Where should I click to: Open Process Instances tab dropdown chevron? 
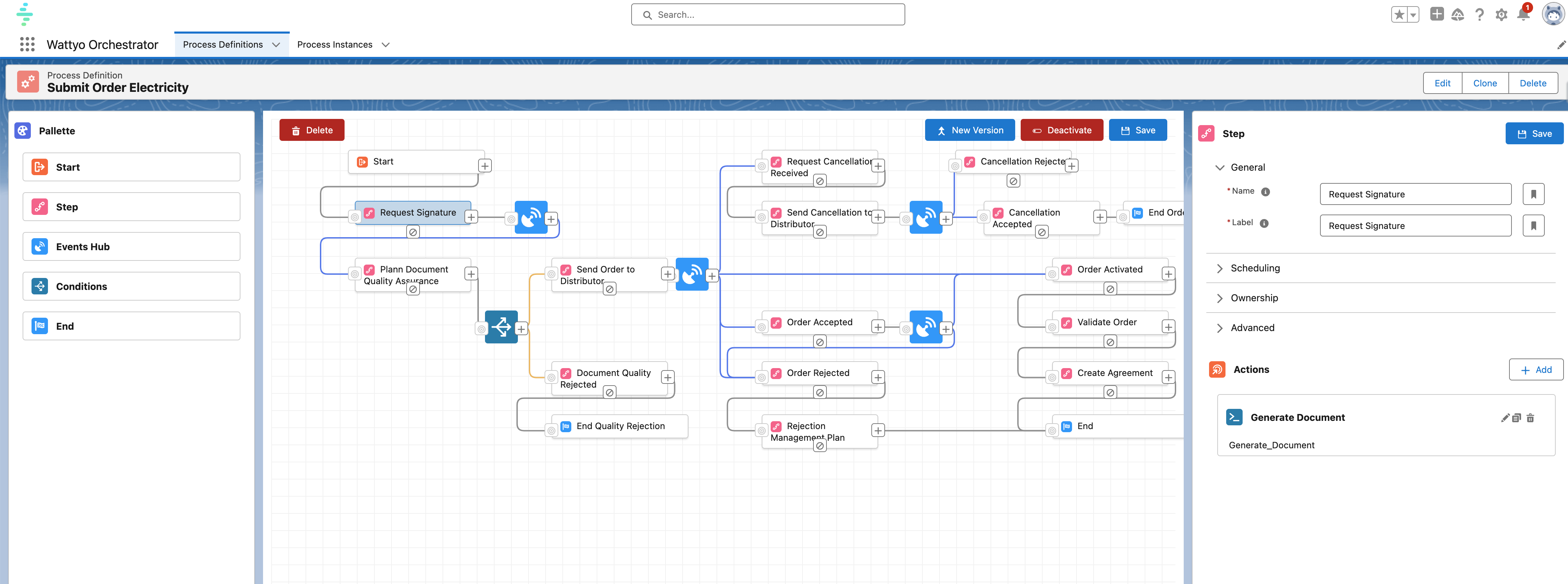(x=385, y=45)
